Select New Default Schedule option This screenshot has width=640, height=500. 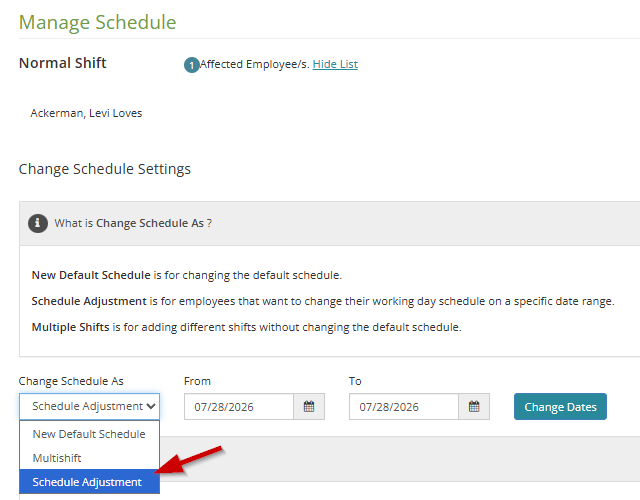click(89, 434)
